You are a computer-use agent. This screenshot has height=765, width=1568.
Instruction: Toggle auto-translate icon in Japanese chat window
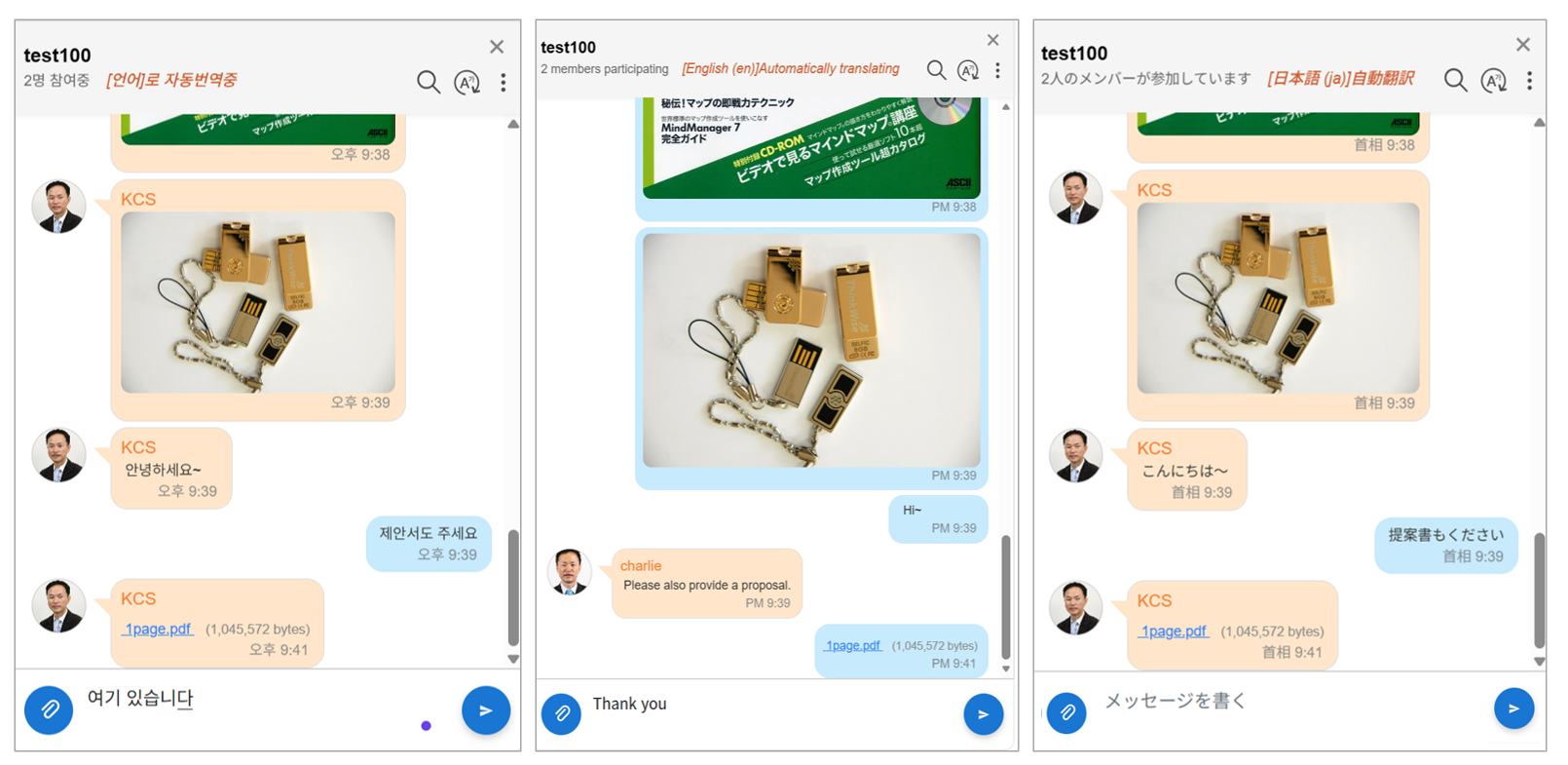pos(1493,81)
